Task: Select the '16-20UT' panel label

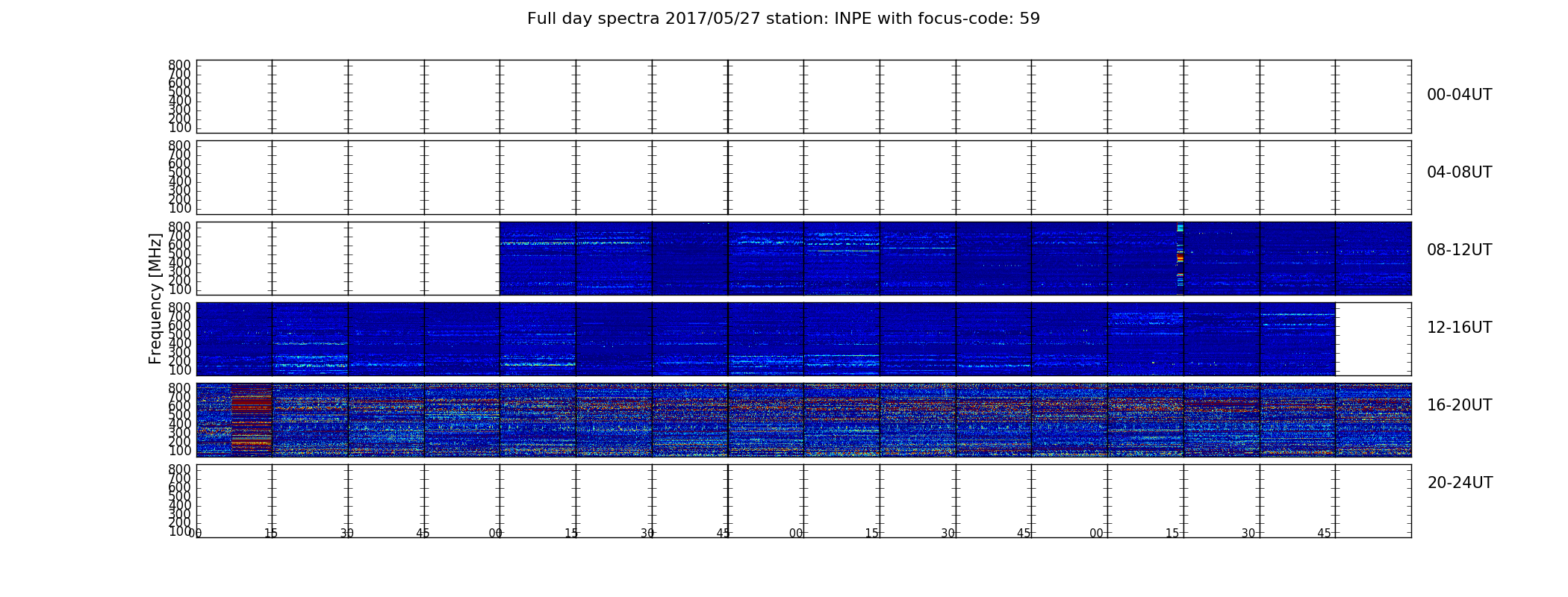Action: tap(1459, 405)
